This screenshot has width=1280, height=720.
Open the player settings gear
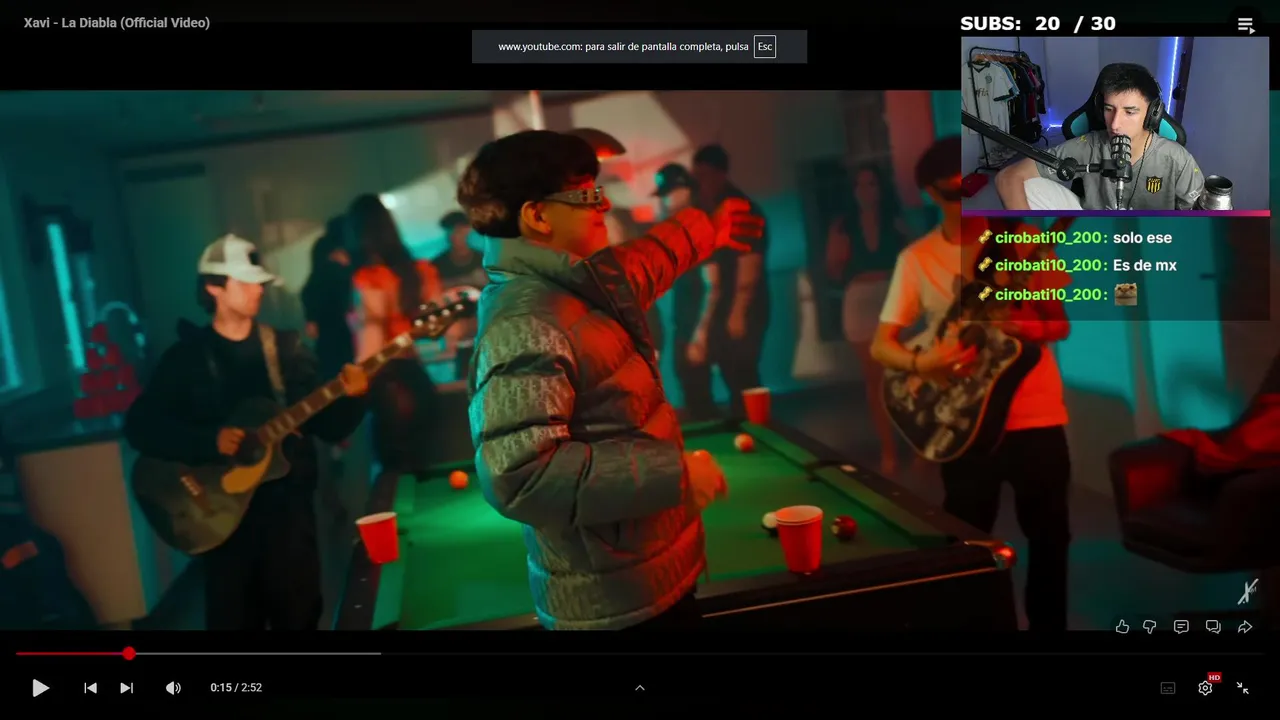pyautogui.click(x=1205, y=688)
